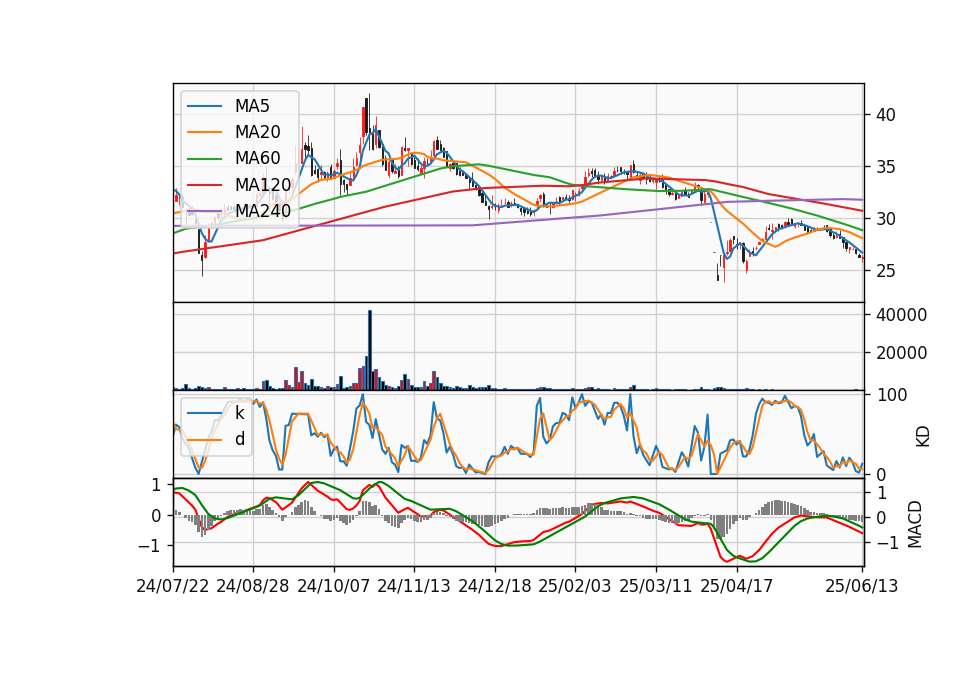Click the 25/02/03 date axis label
The image size is (960, 690).
[x=575, y=586]
